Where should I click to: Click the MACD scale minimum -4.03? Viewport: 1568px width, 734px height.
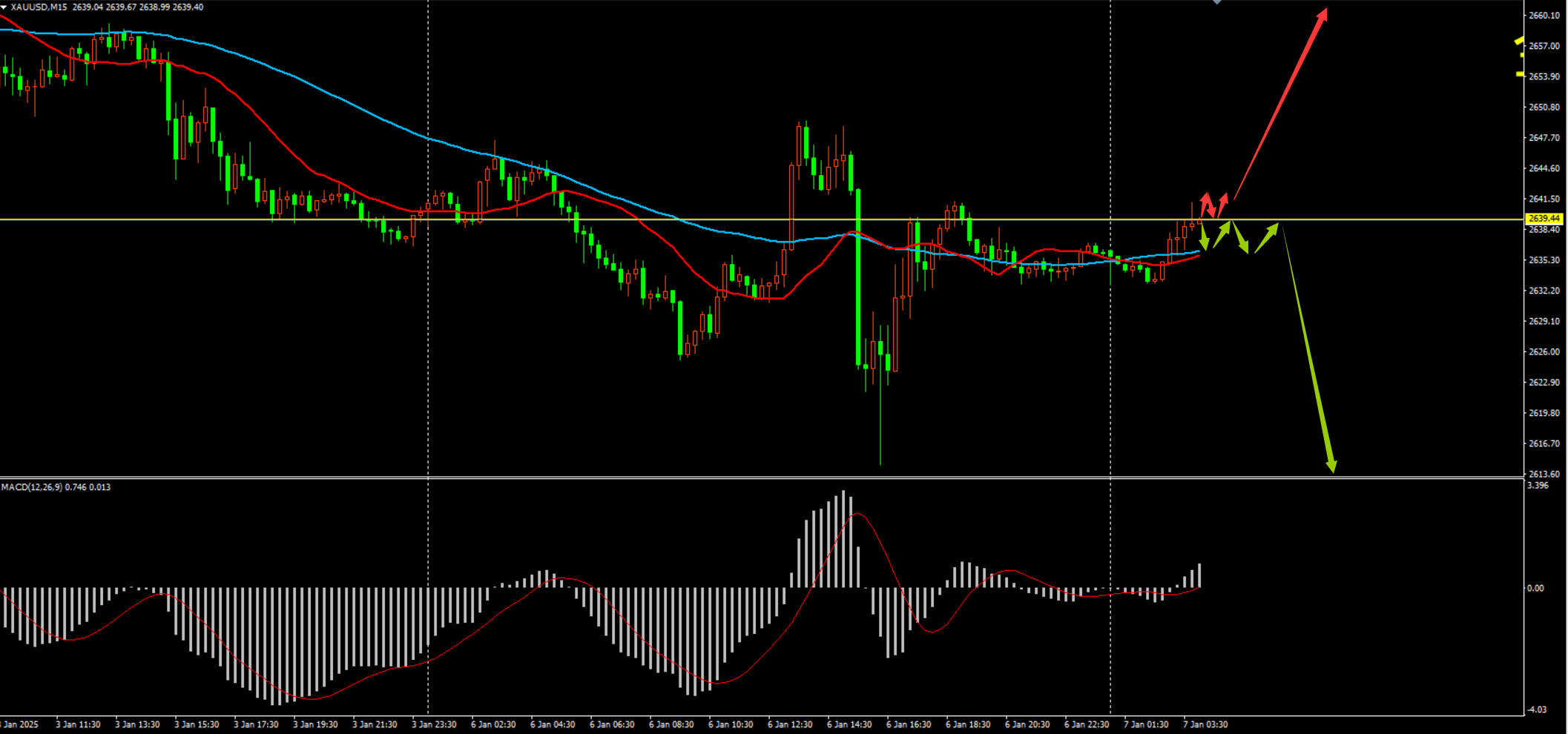(1538, 710)
